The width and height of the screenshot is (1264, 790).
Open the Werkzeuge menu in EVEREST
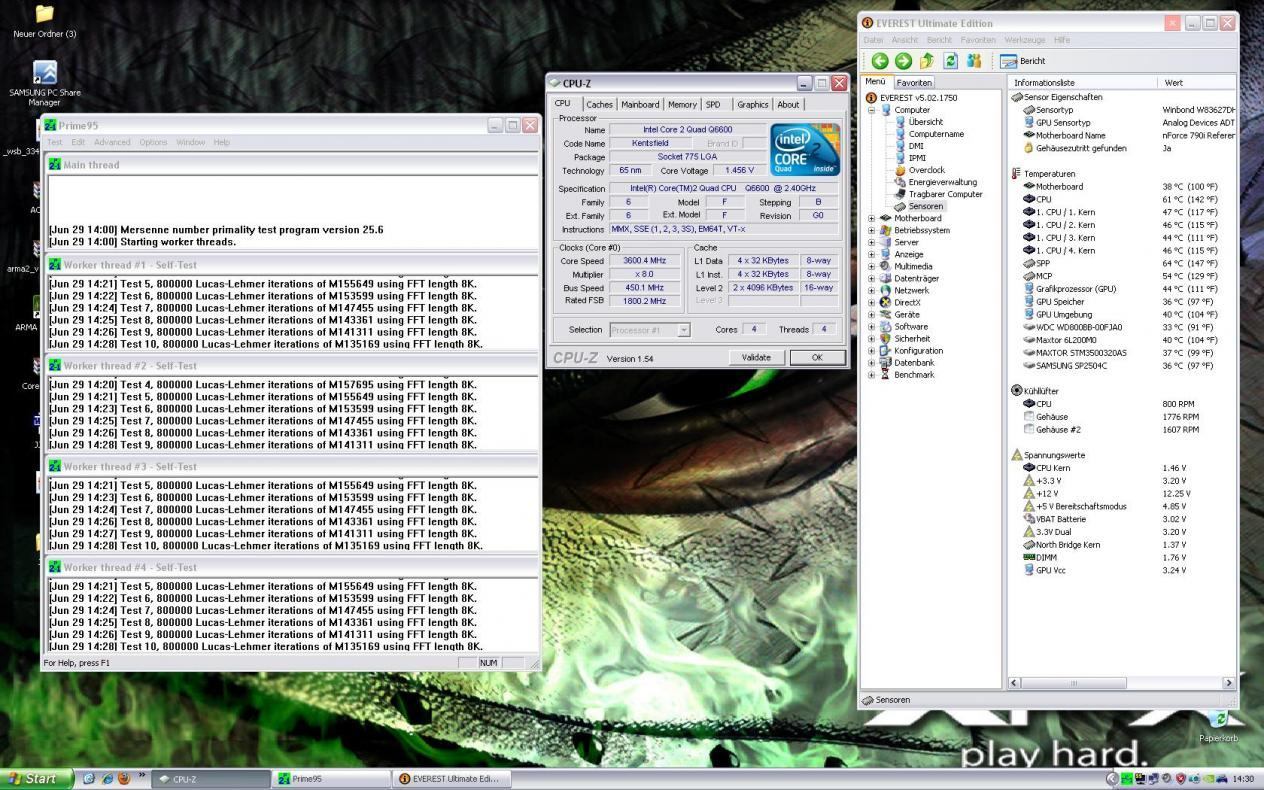(x=1025, y=40)
